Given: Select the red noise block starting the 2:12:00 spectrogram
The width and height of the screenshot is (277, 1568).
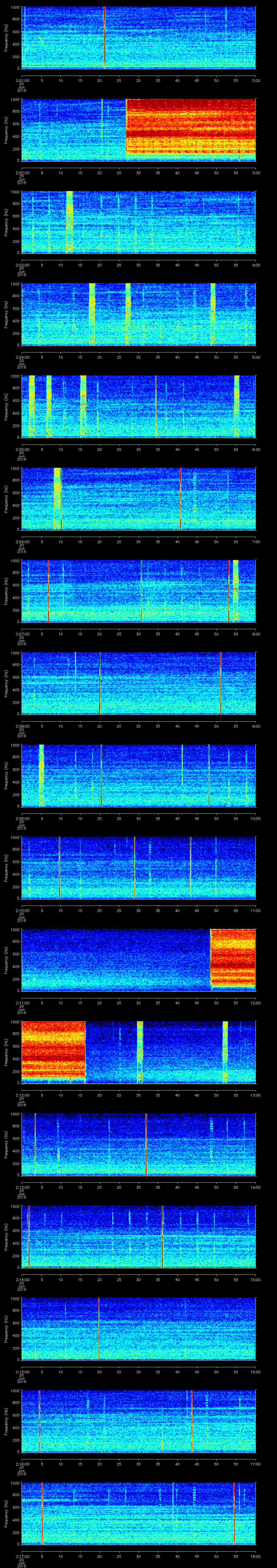Looking at the screenshot, I should [x=54, y=1051].
